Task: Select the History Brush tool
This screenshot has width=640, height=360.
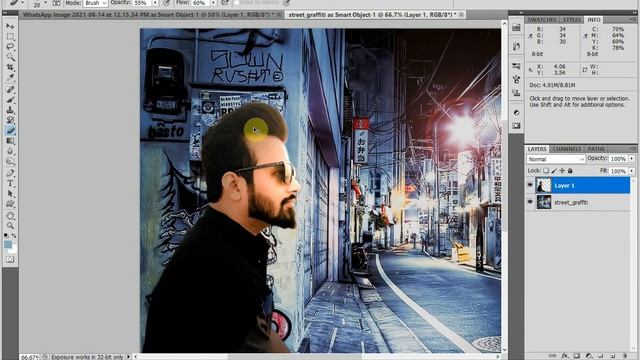Action: 10,120
